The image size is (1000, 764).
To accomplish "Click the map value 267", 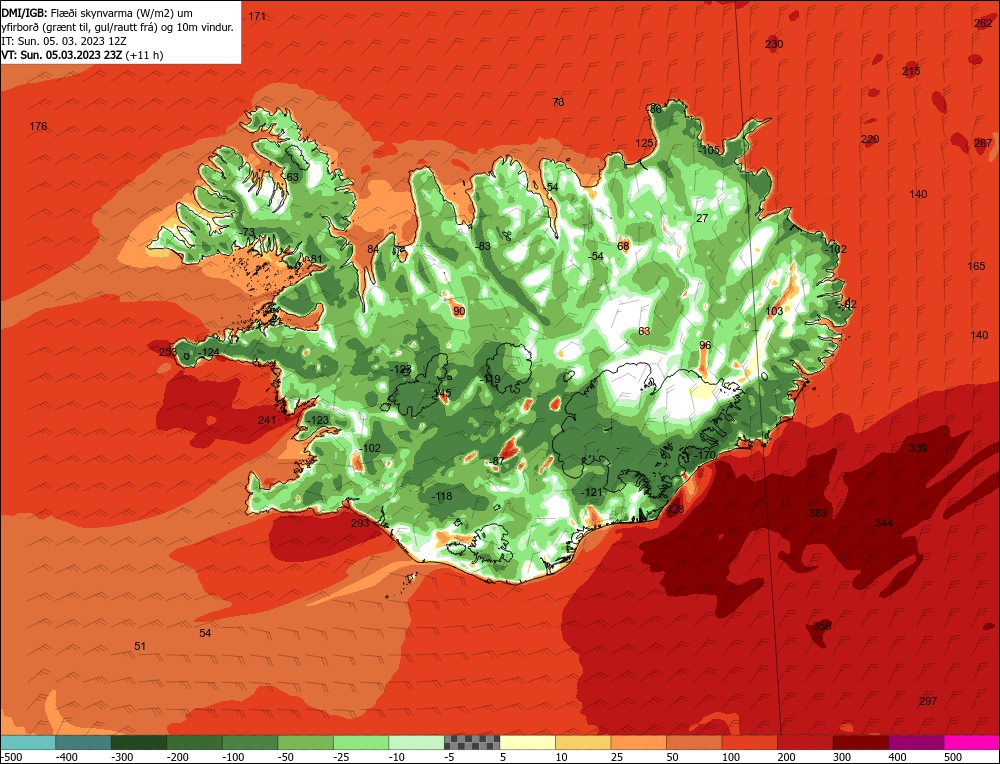I will pyautogui.click(x=983, y=143).
